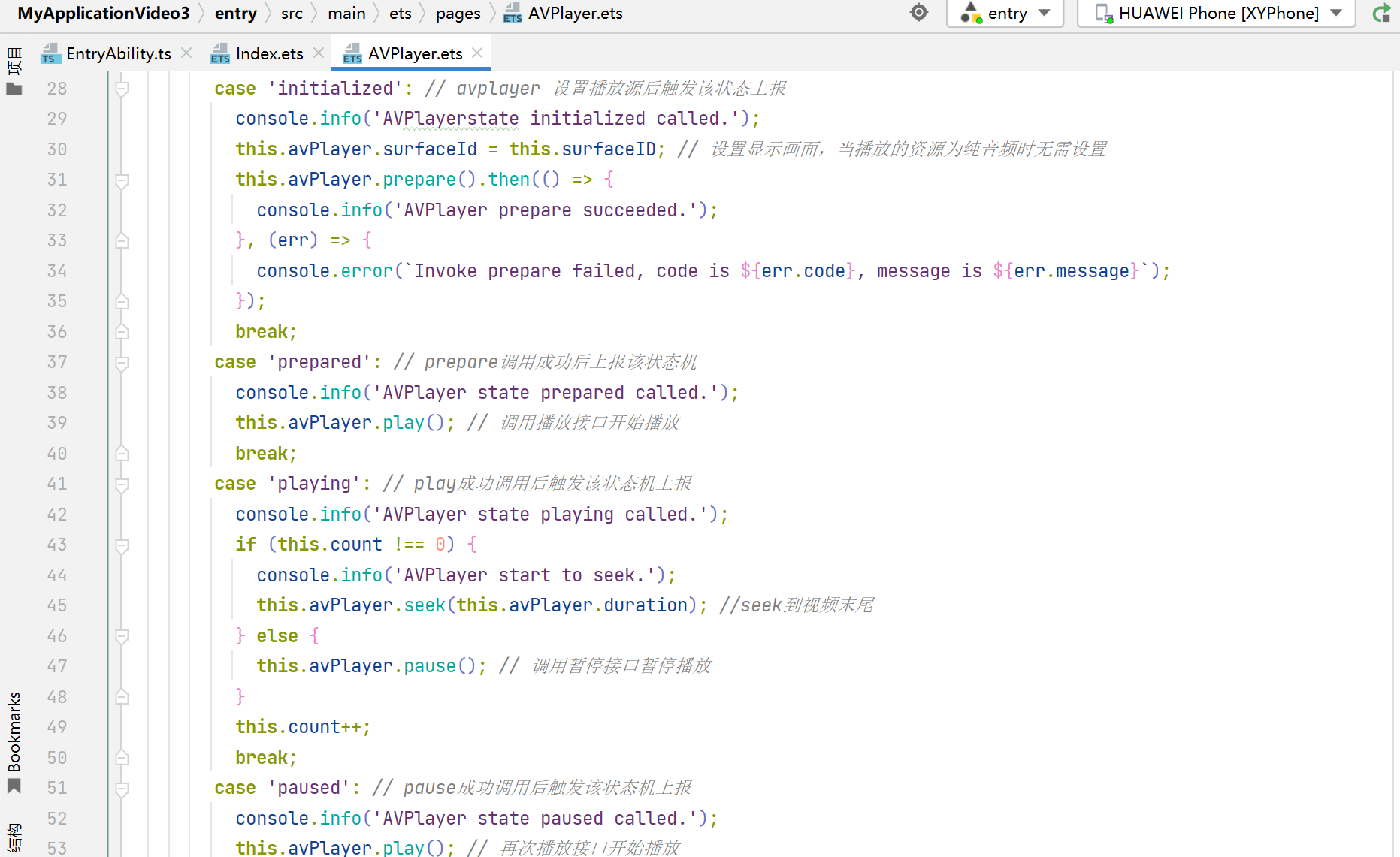Click 'play()' call on line 39
Screen dimensions: 1400x857
(414, 423)
